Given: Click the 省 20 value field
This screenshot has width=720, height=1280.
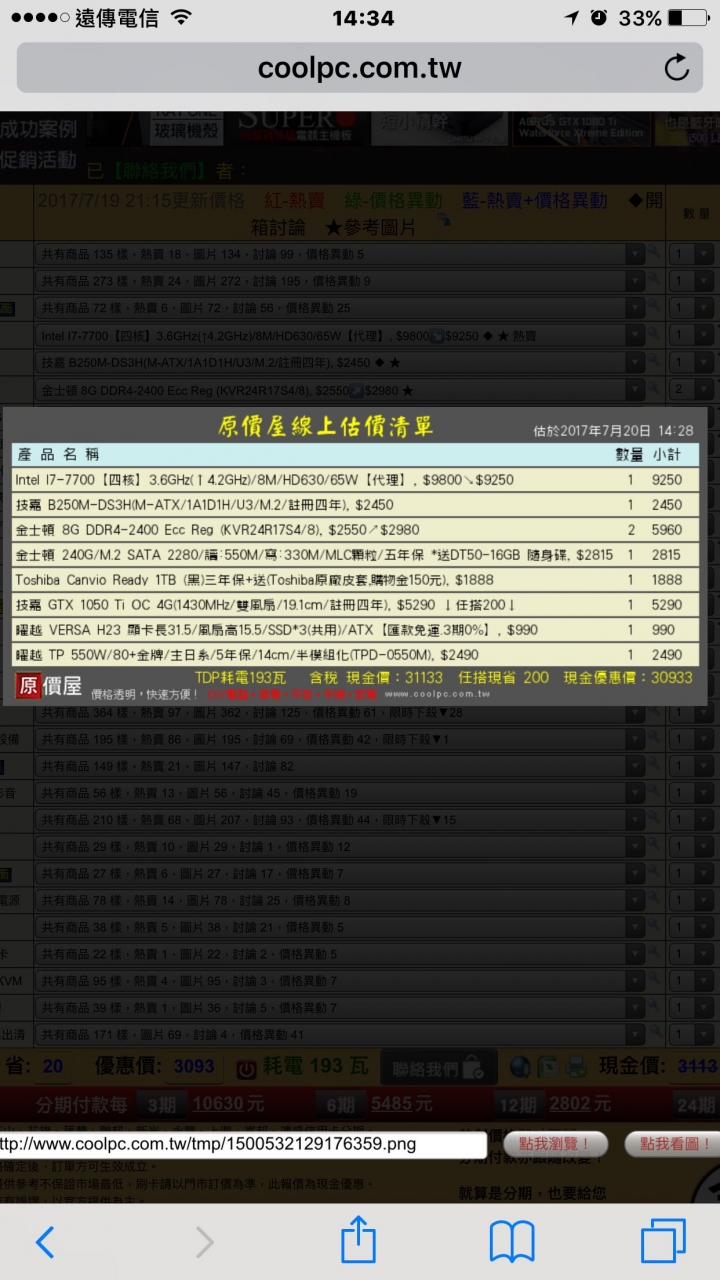Looking at the screenshot, I should [53, 1067].
